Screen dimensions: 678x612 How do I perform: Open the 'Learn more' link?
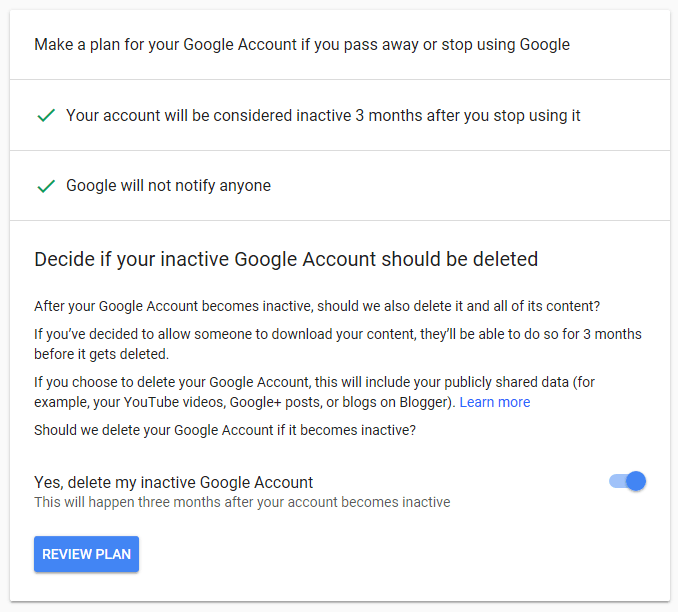(x=494, y=402)
